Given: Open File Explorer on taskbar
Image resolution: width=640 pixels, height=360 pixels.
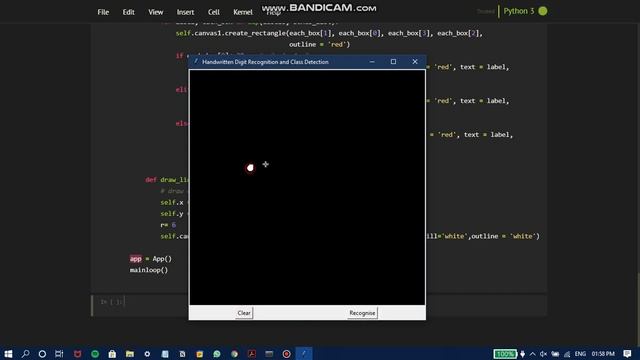Looking at the screenshot, I should (130, 354).
